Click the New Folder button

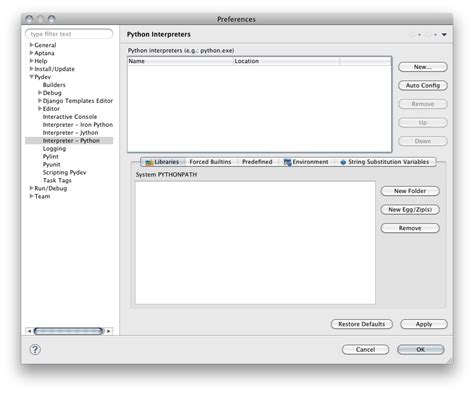coord(410,191)
